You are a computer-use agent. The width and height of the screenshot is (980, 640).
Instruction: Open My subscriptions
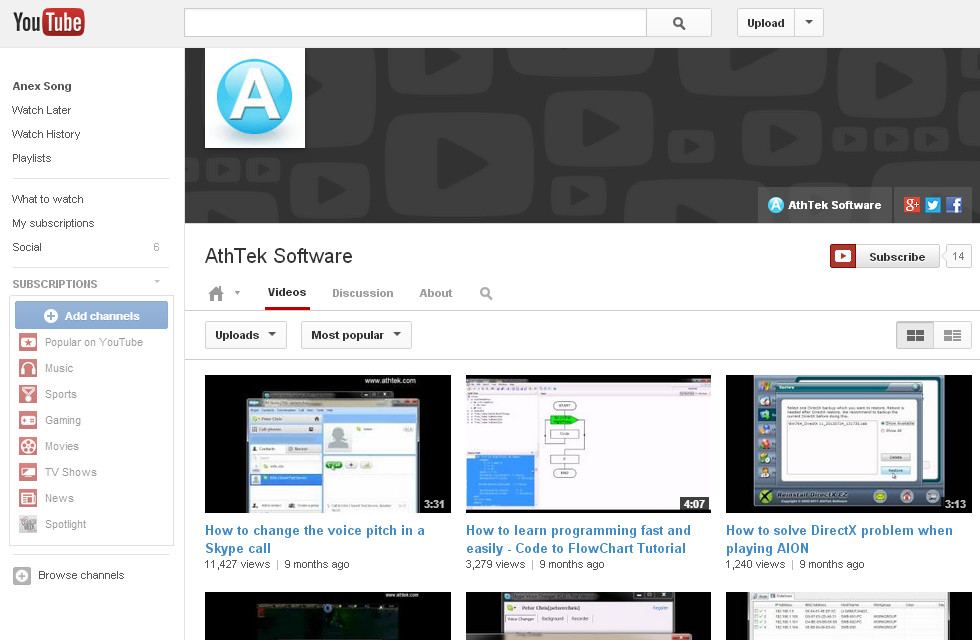point(53,223)
